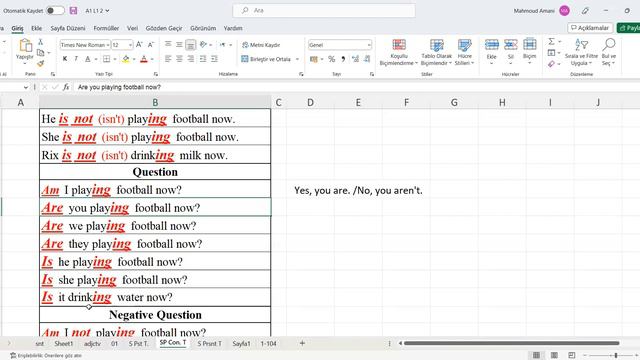Click the Middle Align icon
This screenshot has width=640, height=360.
pyautogui.click(x=179, y=44)
